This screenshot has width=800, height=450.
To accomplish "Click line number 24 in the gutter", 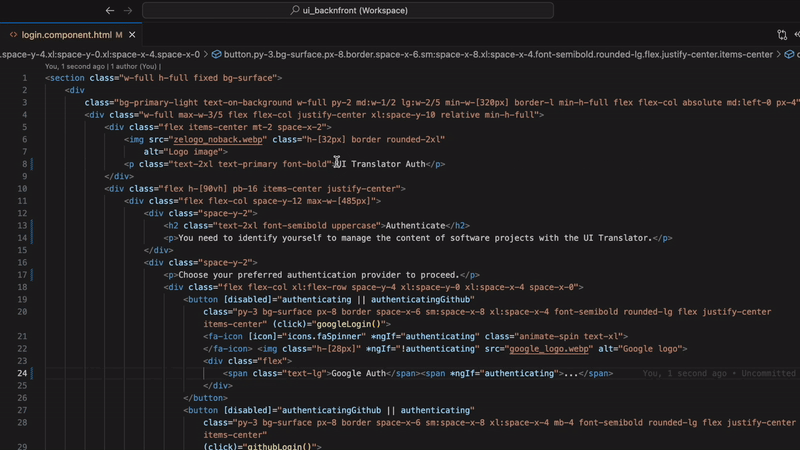I will [22, 373].
